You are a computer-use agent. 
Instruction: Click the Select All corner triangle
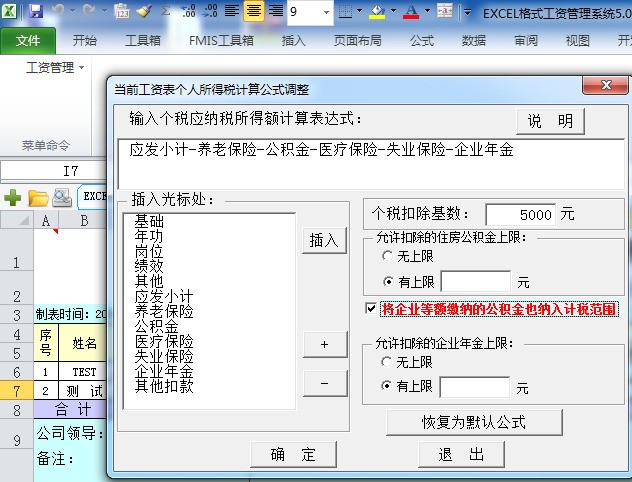tap(17, 220)
